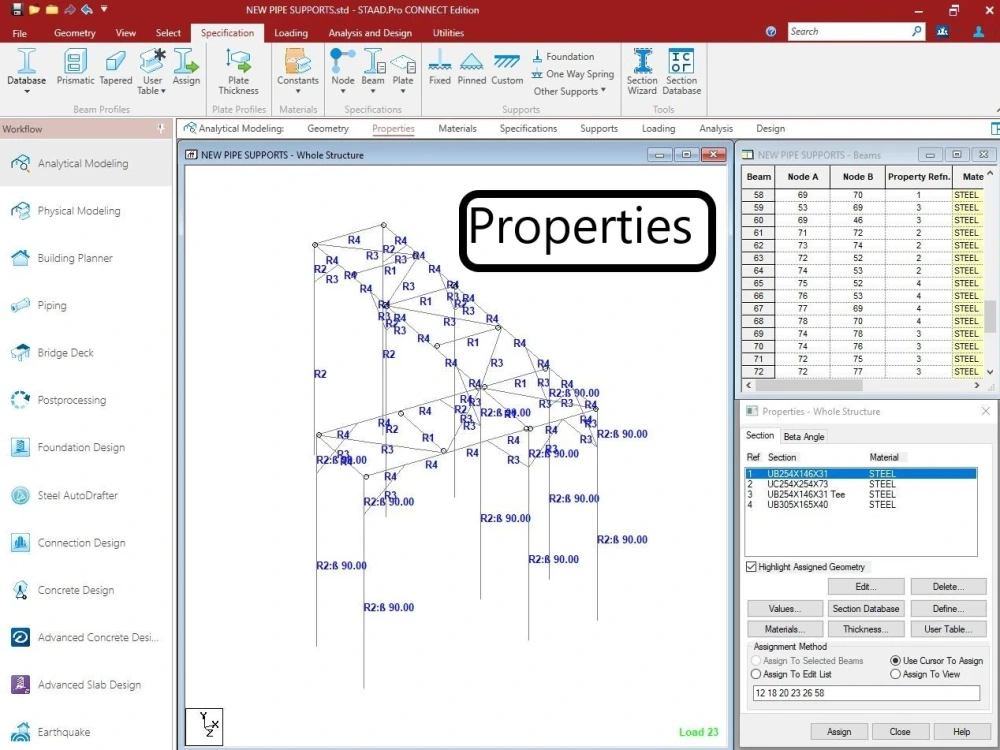Viewport: 1000px width, 750px height.
Task: Switch to the Geometry ribbon tab
Action: click(x=75, y=33)
